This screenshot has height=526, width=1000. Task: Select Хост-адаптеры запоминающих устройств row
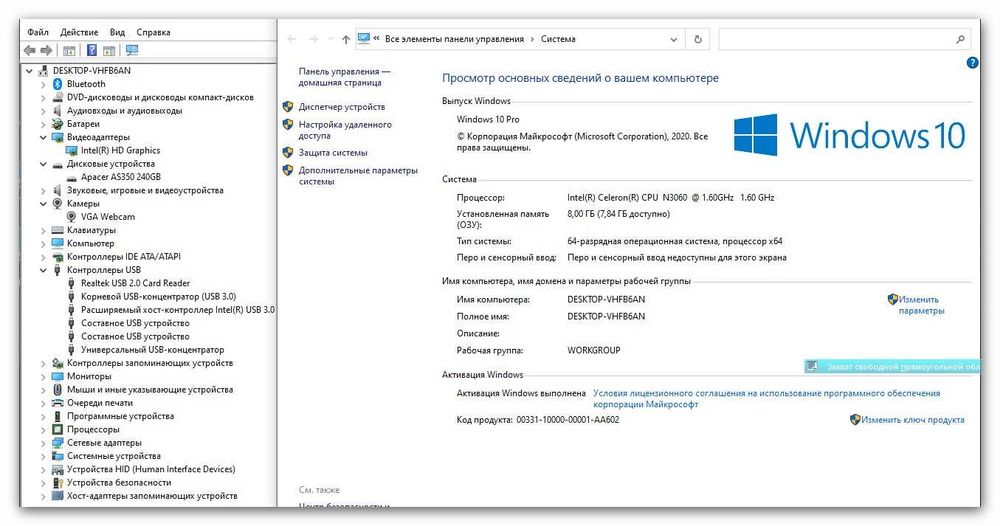coord(152,495)
